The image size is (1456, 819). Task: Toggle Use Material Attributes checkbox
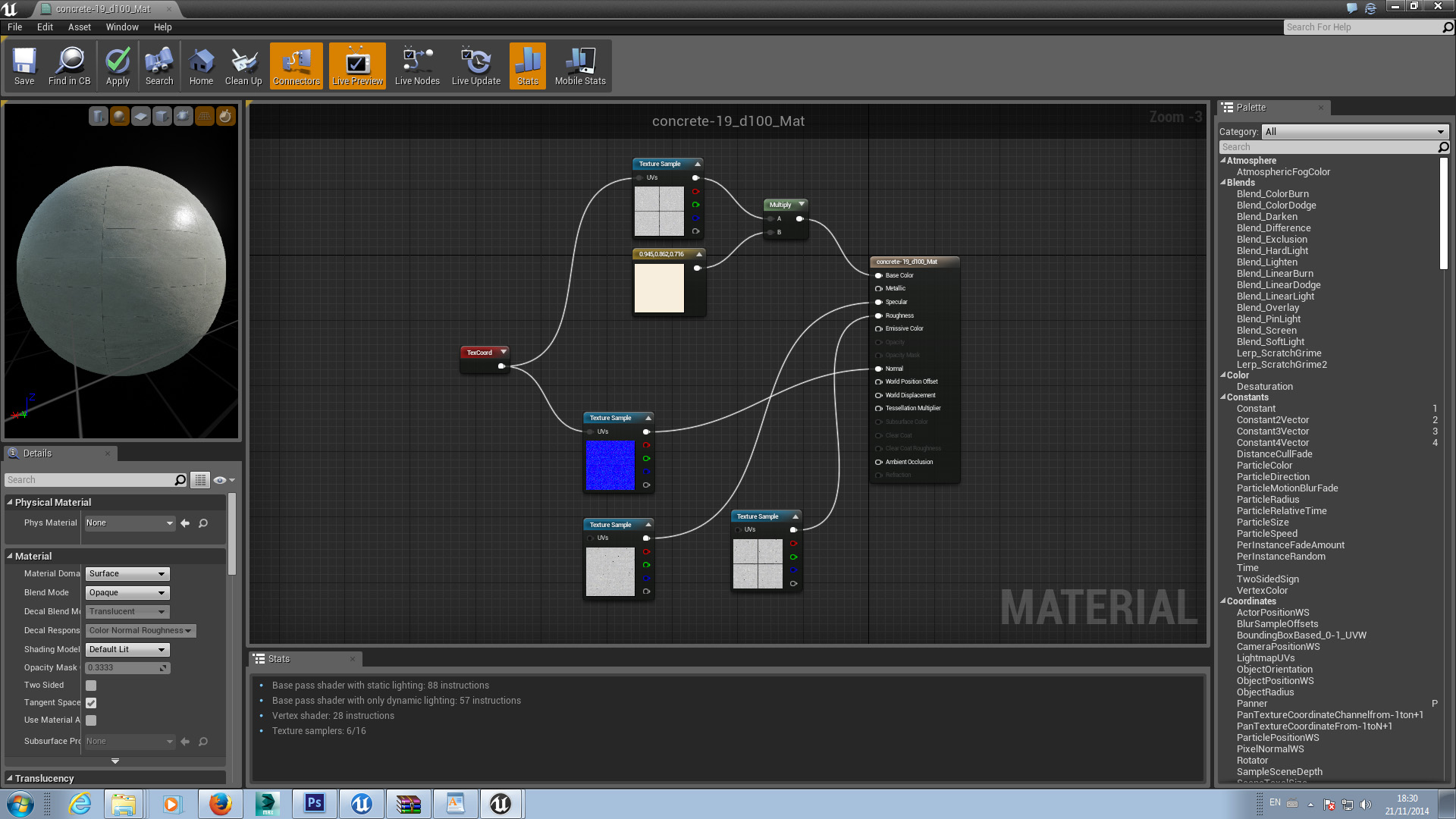click(91, 719)
